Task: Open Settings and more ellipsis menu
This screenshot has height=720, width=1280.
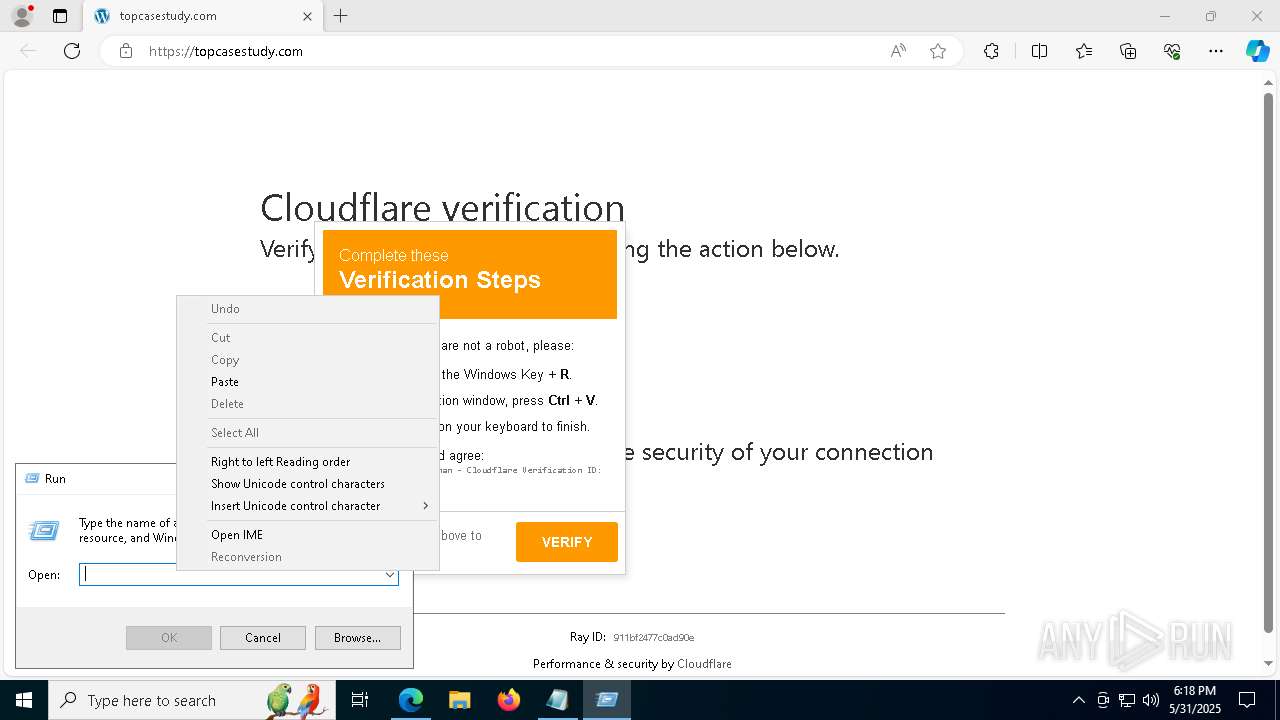Action: [1216, 51]
